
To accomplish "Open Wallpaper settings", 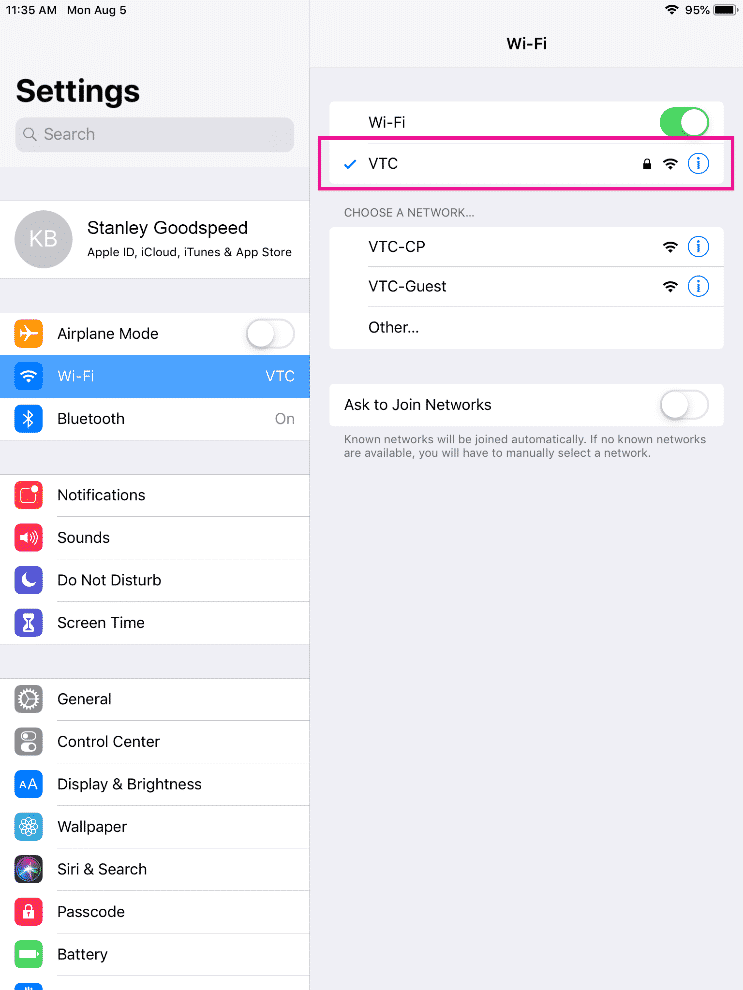I will pyautogui.click(x=155, y=827).
